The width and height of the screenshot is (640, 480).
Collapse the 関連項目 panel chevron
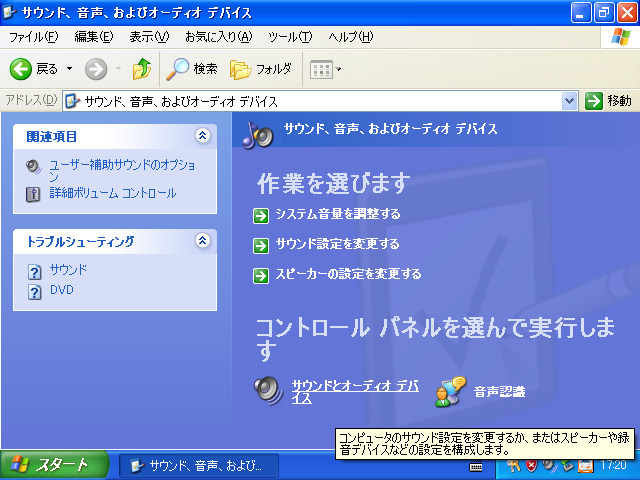[202, 136]
